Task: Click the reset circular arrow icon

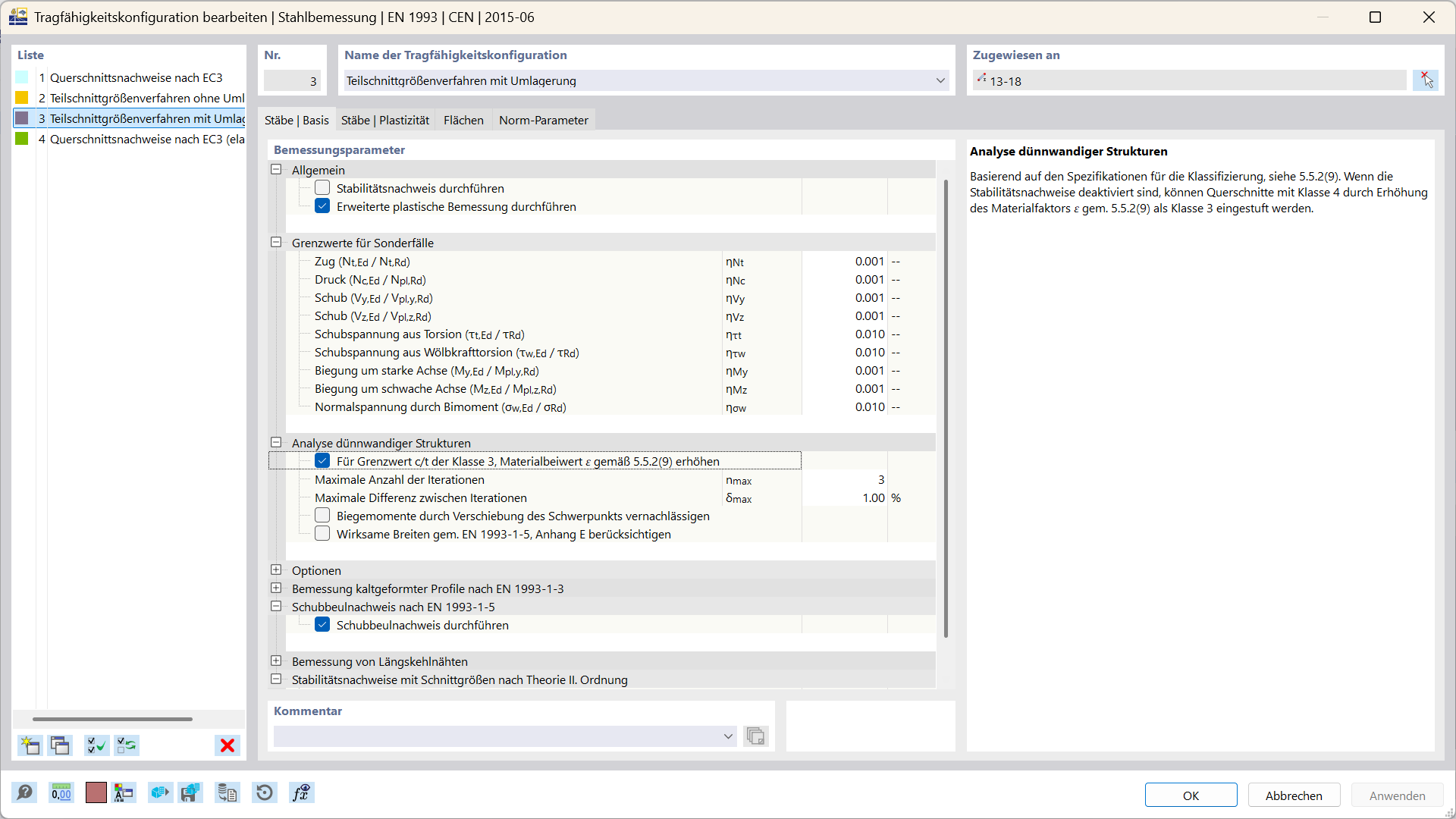Action: click(265, 793)
